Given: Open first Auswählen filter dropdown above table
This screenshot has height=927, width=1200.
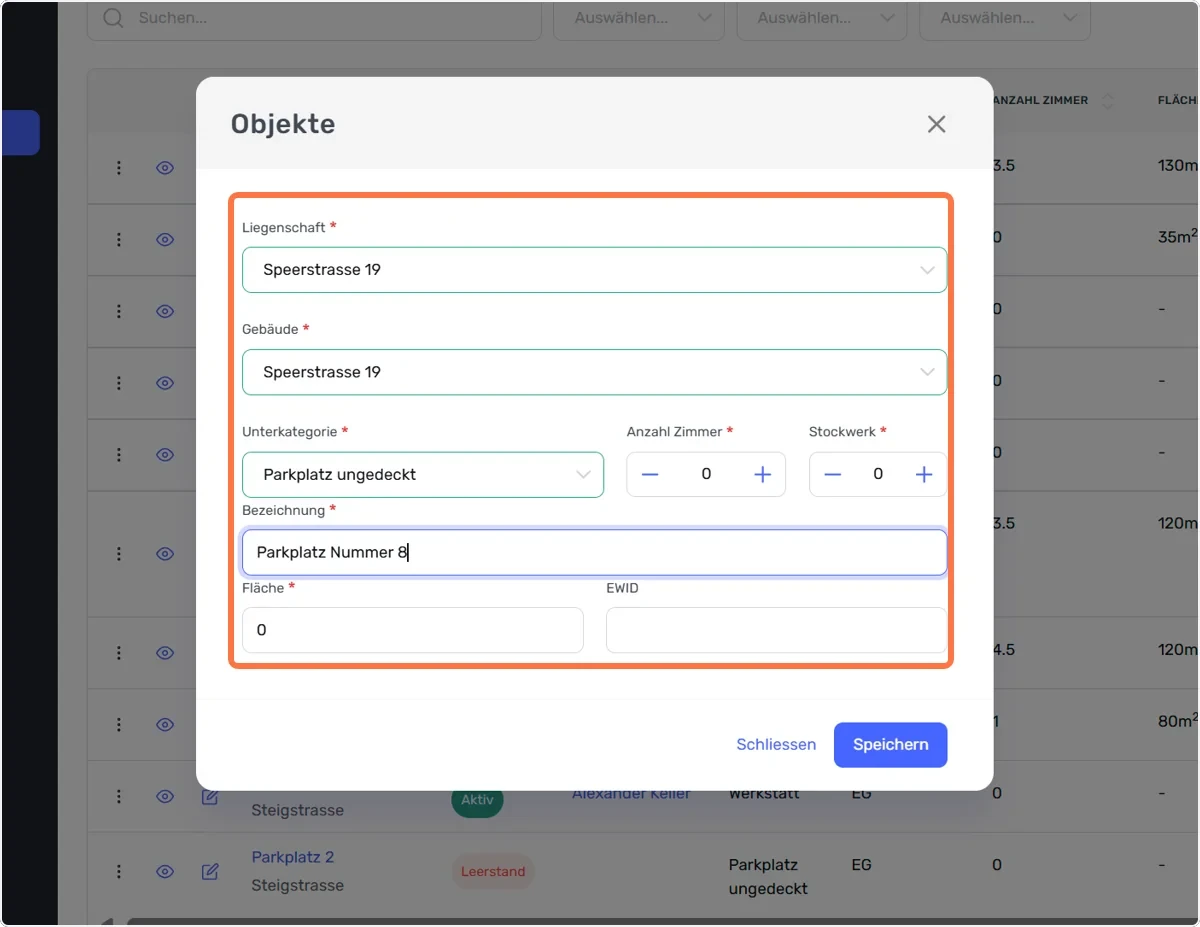Looking at the screenshot, I should tap(639, 18).
